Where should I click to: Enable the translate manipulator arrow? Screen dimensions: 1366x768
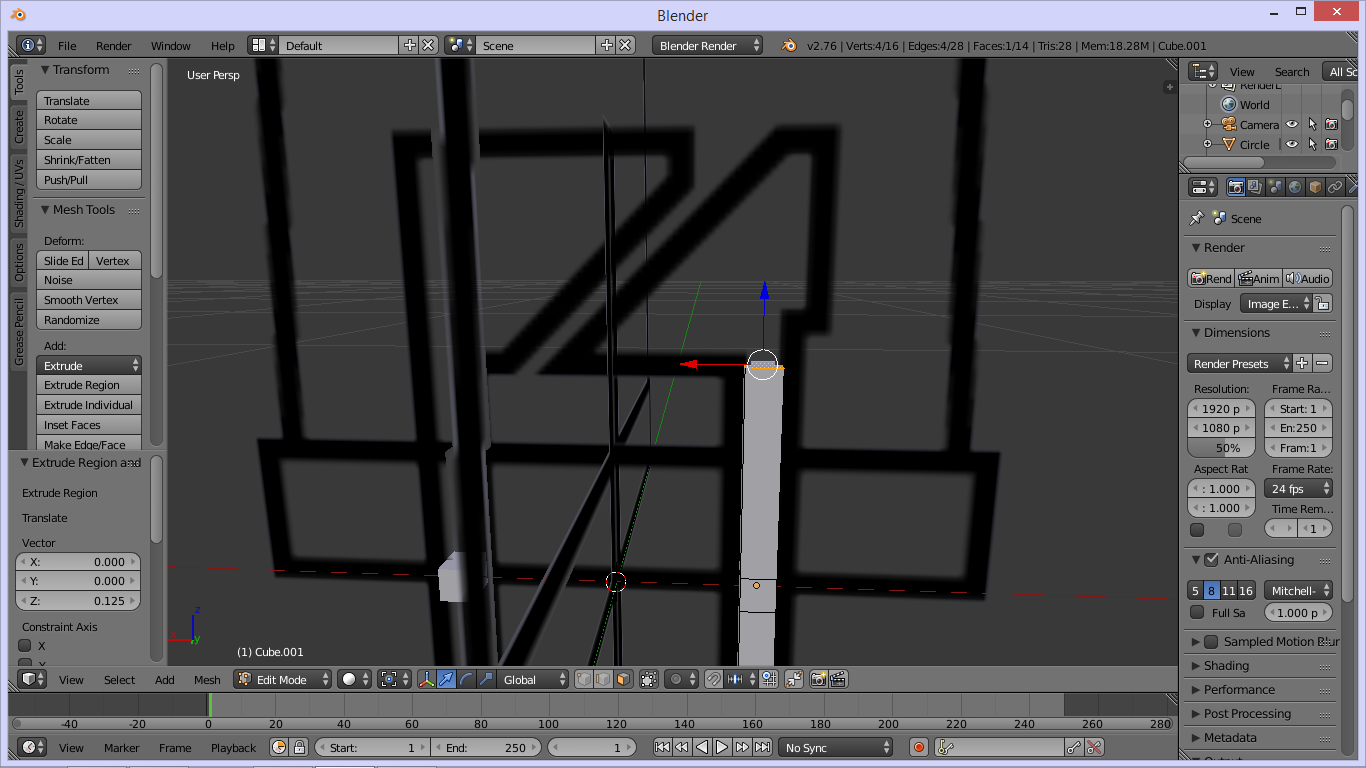click(x=447, y=679)
